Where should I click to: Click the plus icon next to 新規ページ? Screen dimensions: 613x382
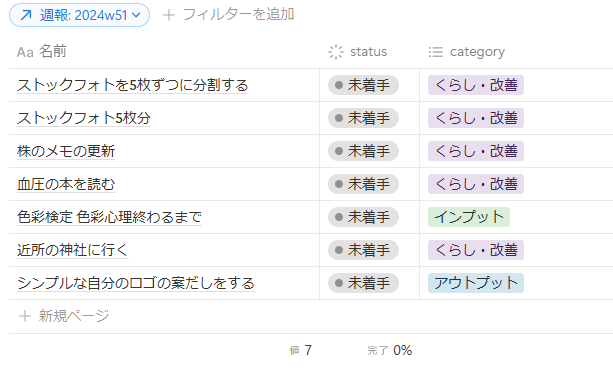pos(25,316)
